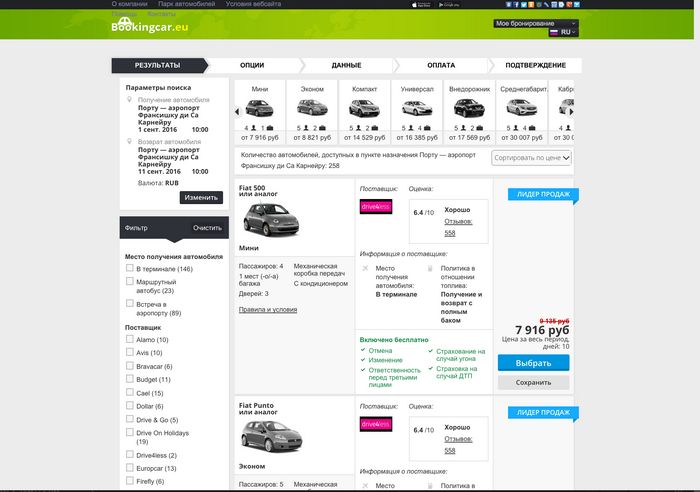The height and width of the screenshot is (492, 700).
Task: Open the Fiat Punto car image
Action: 271,436
